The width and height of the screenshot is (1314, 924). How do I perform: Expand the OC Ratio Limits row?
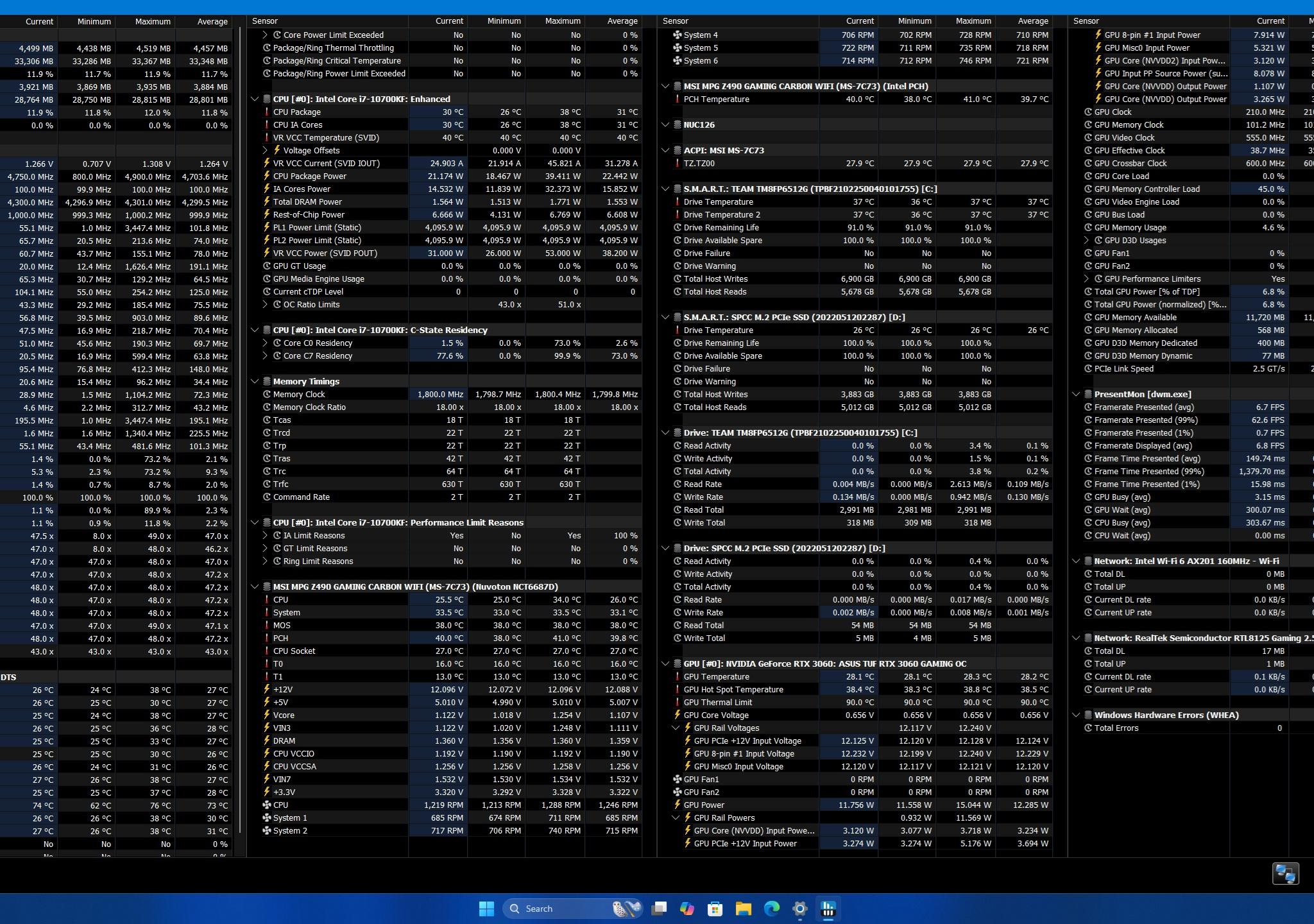coord(265,304)
